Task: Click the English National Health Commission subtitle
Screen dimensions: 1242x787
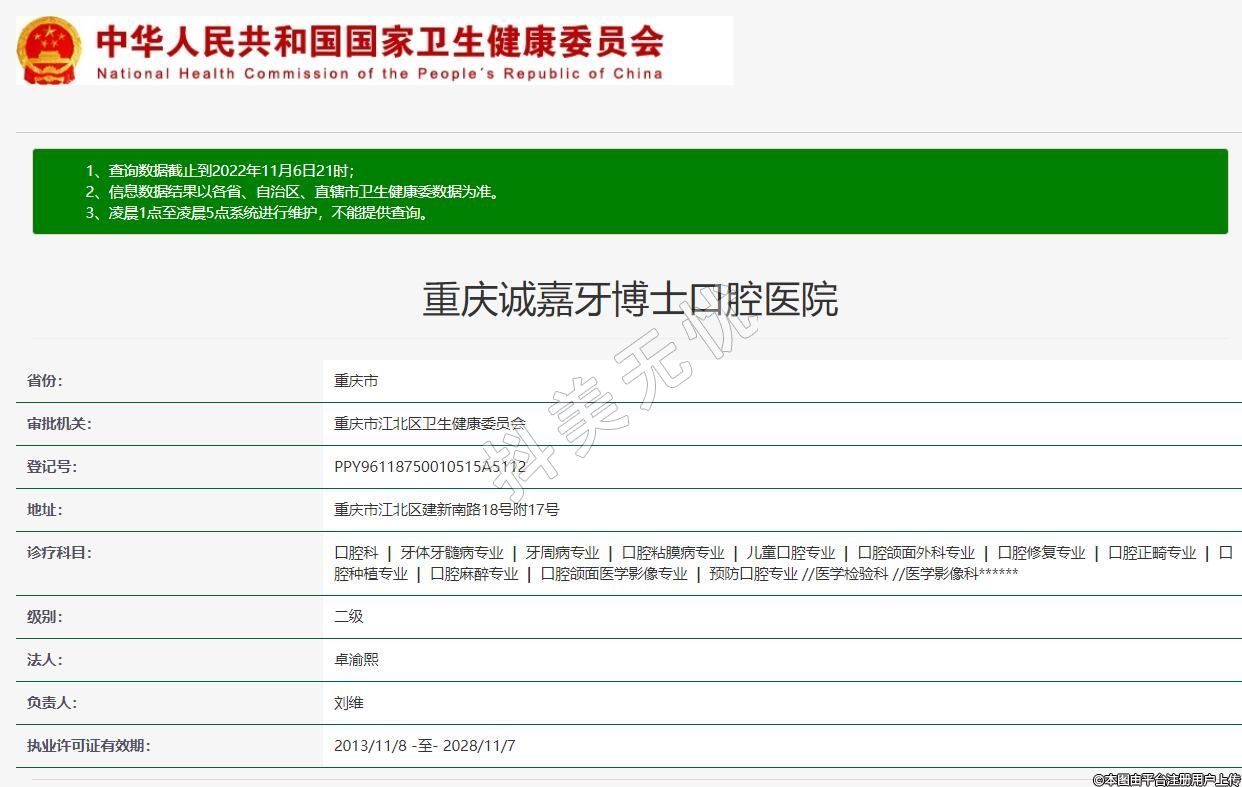Action: point(380,73)
